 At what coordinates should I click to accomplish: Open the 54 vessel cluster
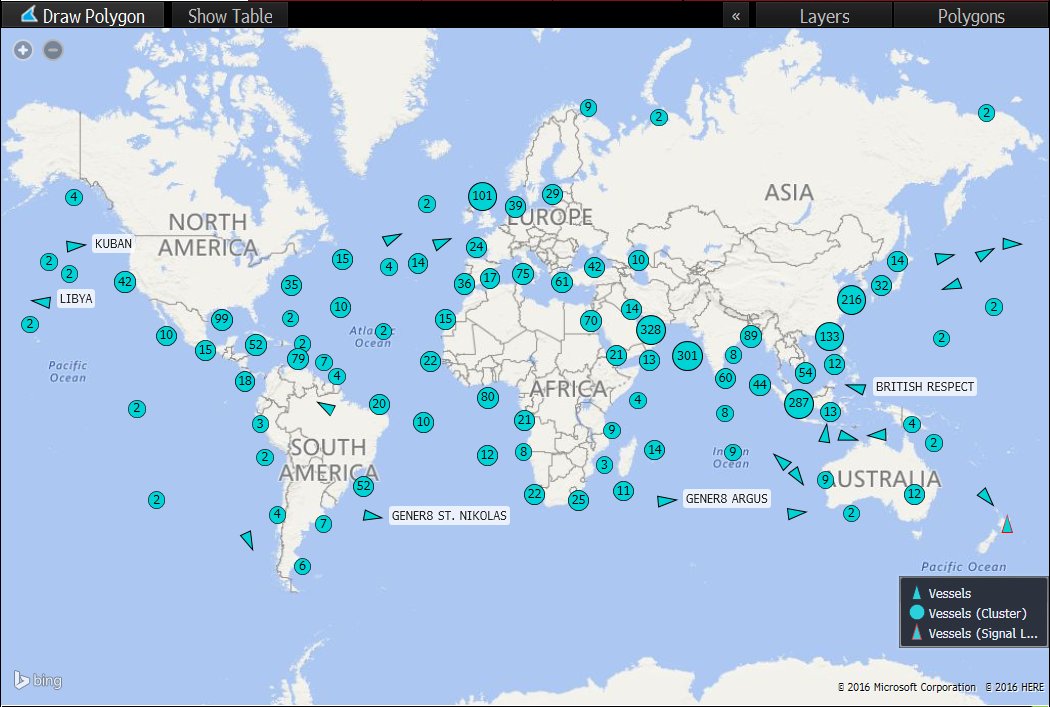pos(806,372)
